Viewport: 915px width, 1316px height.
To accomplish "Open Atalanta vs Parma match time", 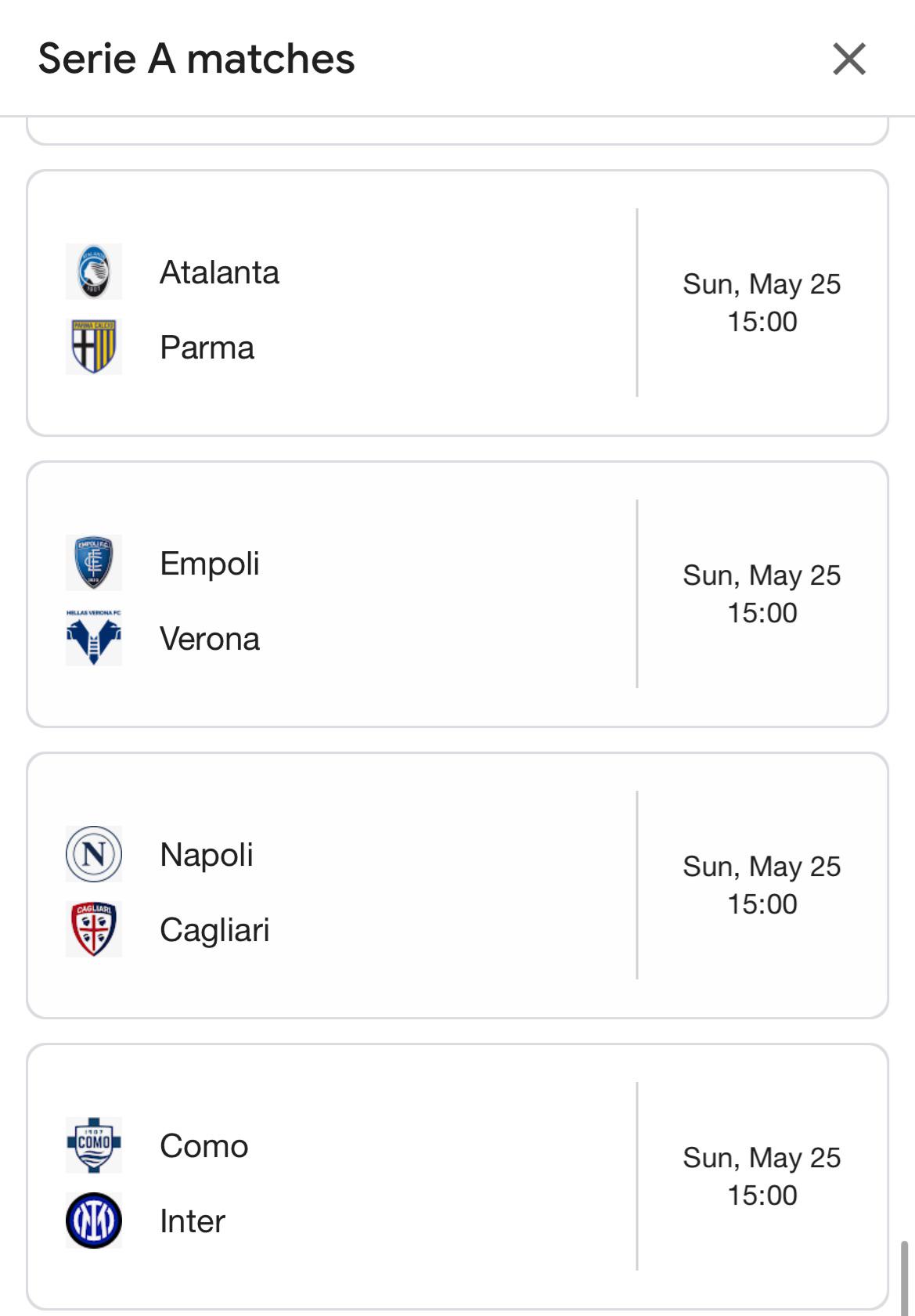I will point(762,322).
